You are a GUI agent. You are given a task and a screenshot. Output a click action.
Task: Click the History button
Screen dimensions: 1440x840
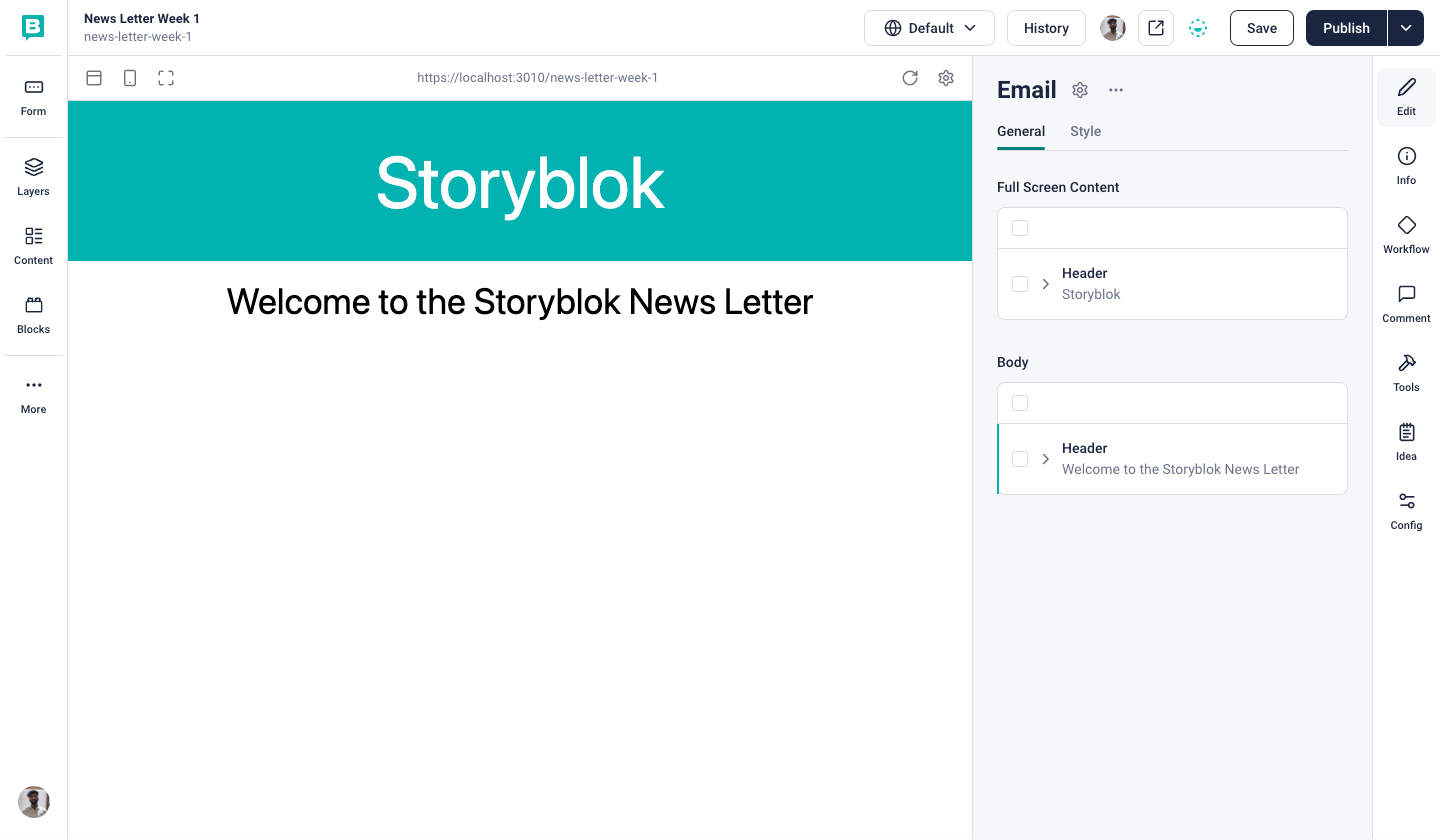point(1046,28)
